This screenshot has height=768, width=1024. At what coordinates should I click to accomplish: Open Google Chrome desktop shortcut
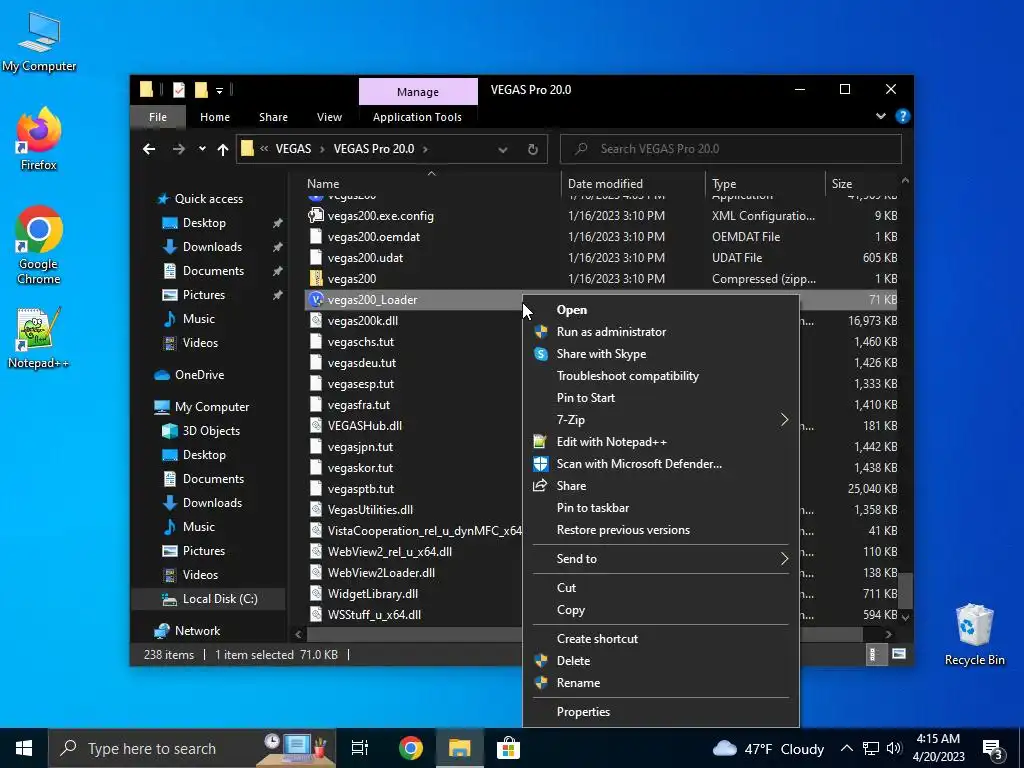[x=39, y=246]
